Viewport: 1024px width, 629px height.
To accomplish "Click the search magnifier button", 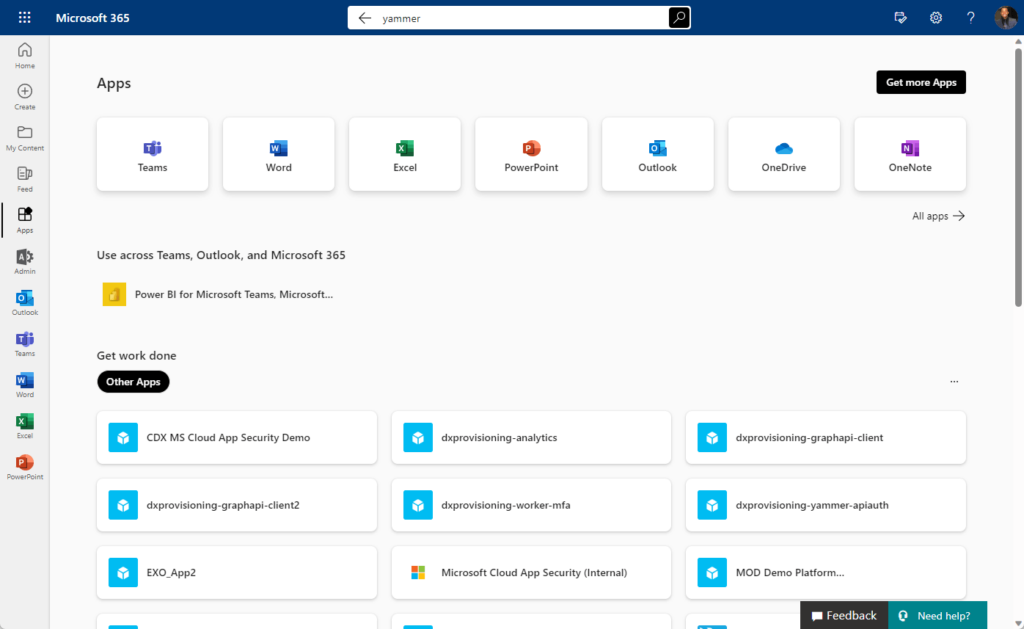I will tap(679, 18).
